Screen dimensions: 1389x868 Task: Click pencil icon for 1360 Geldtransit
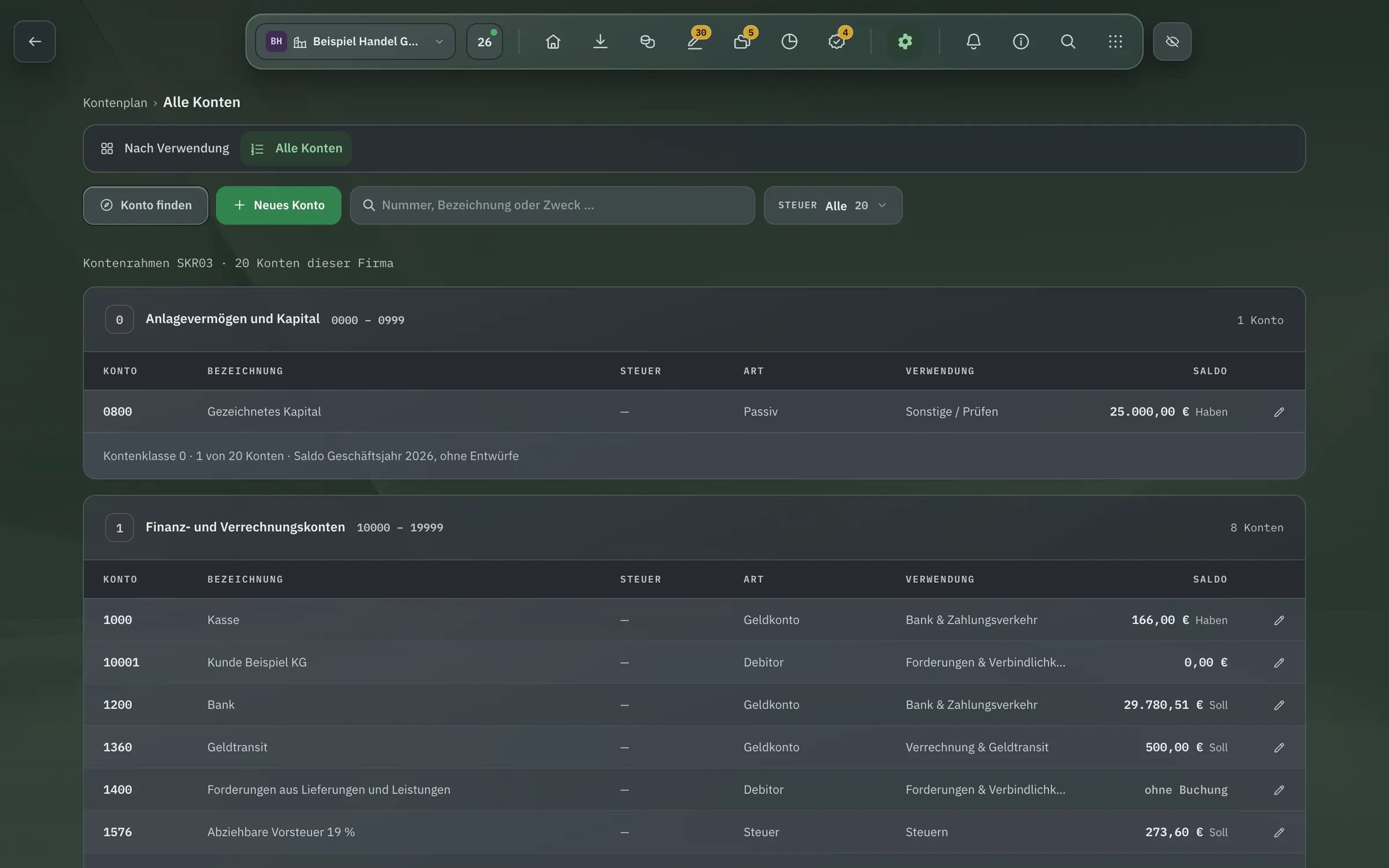[1279, 747]
